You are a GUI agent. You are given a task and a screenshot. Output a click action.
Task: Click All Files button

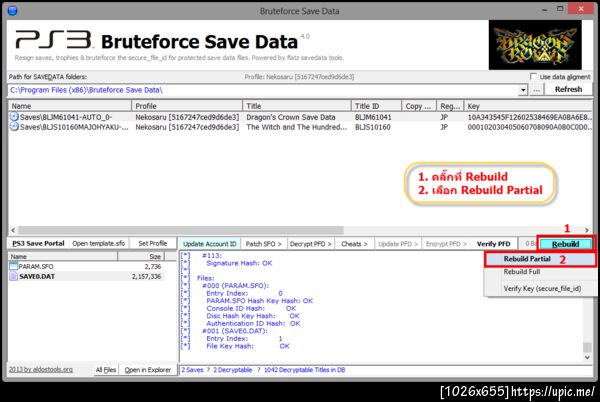tap(106, 369)
